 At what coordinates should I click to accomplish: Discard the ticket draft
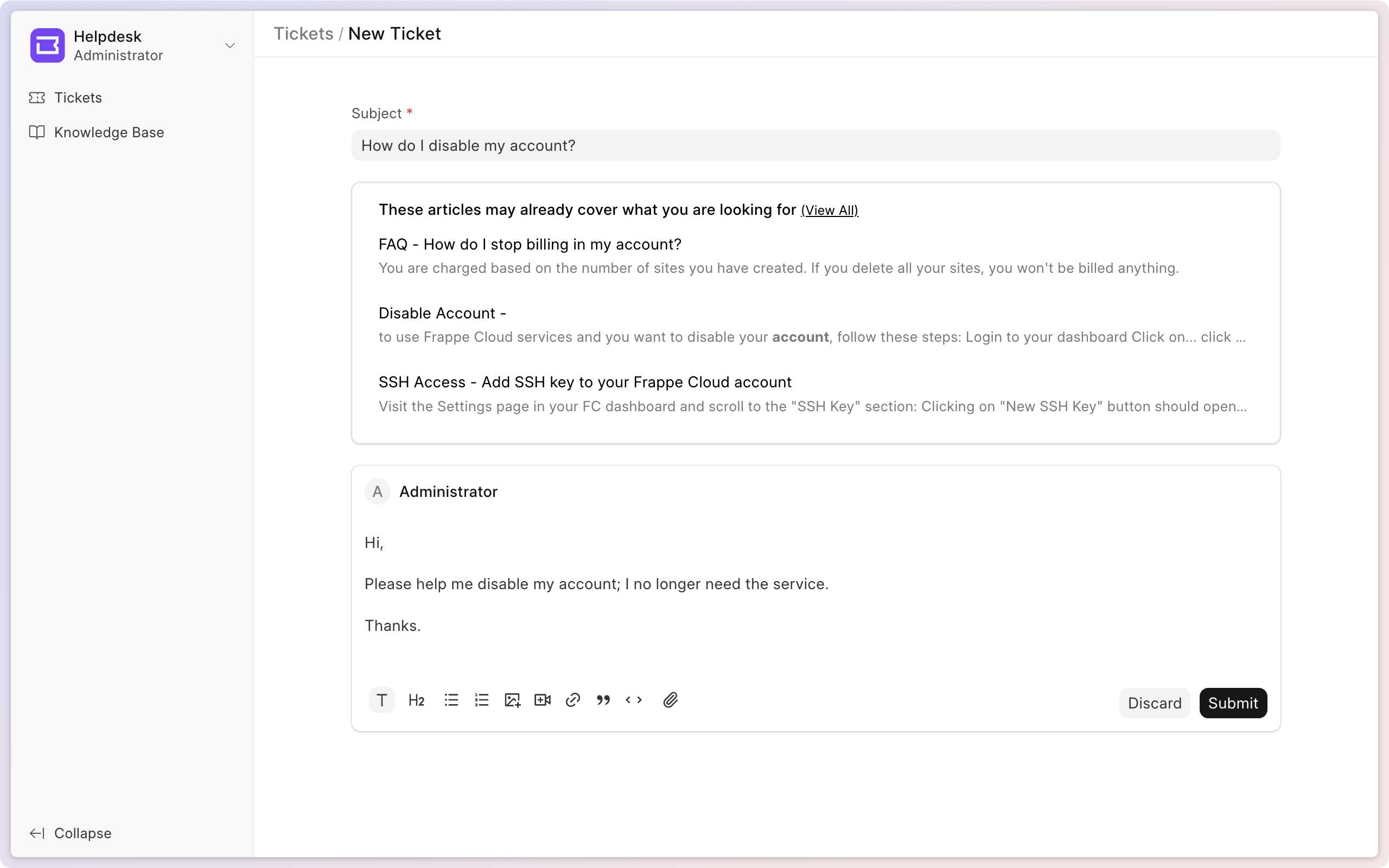tap(1154, 703)
